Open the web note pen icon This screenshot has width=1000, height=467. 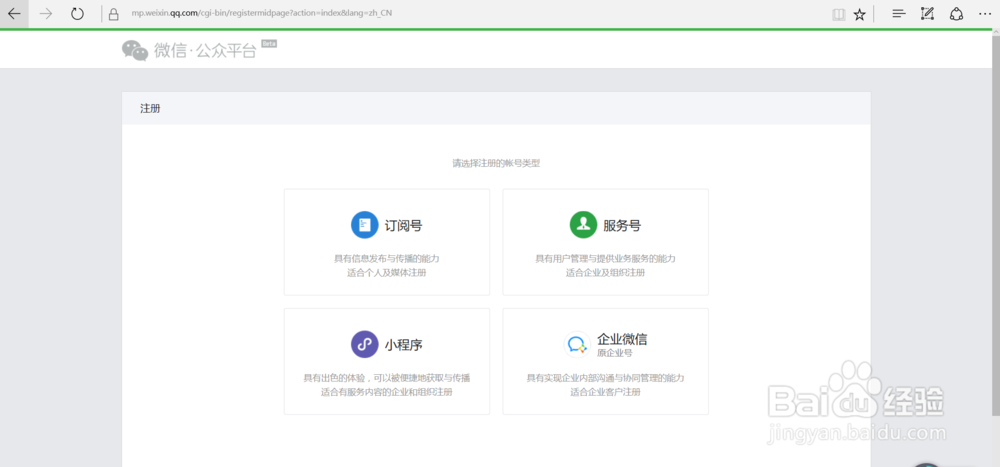(927, 14)
